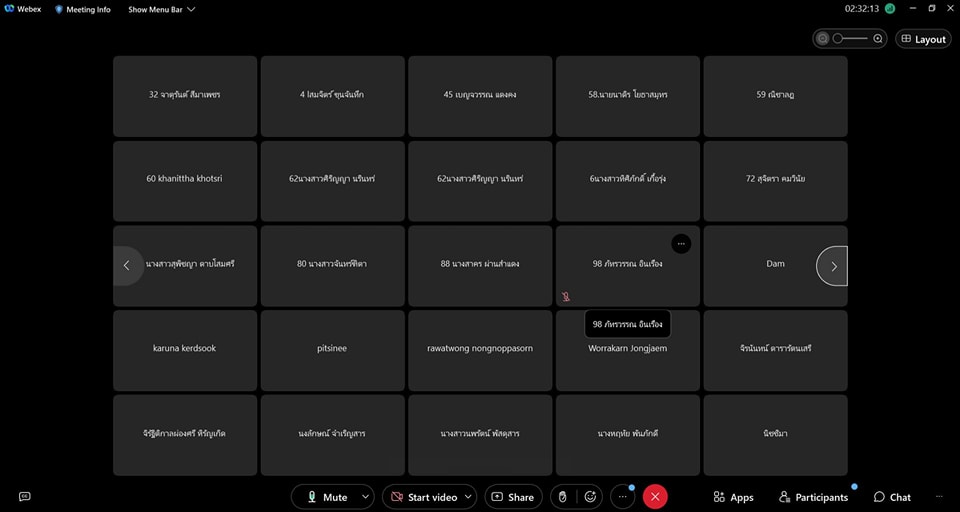Open panel options ellipsis right of Chat

(x=939, y=497)
